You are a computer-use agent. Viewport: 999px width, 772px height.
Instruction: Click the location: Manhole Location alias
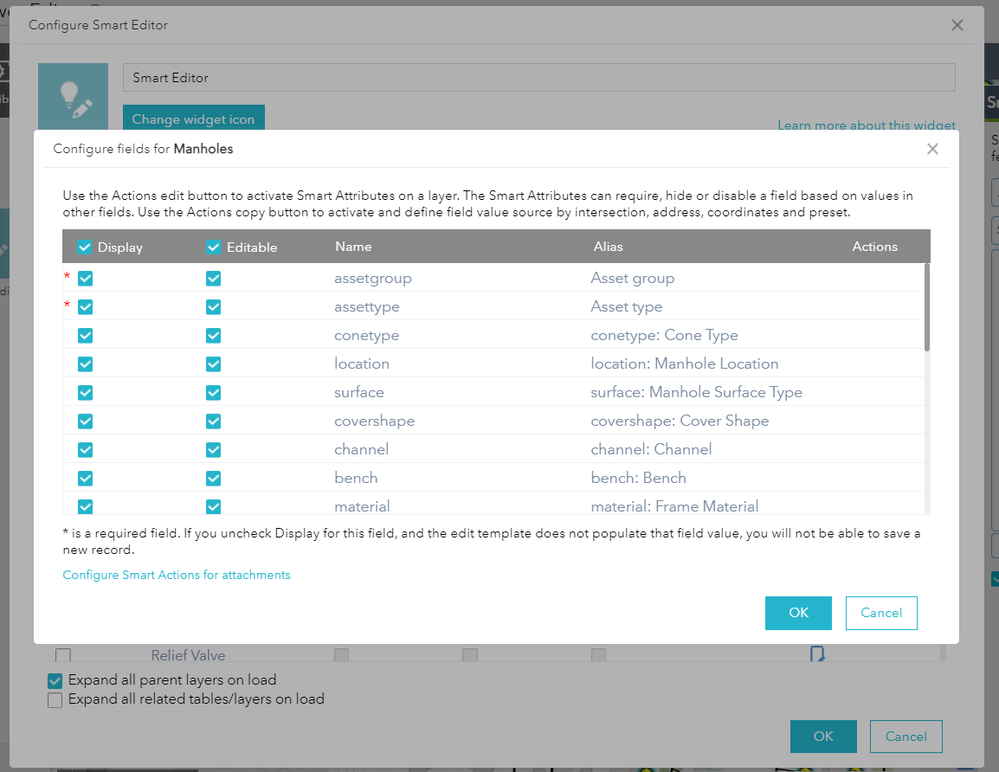[x=684, y=364]
